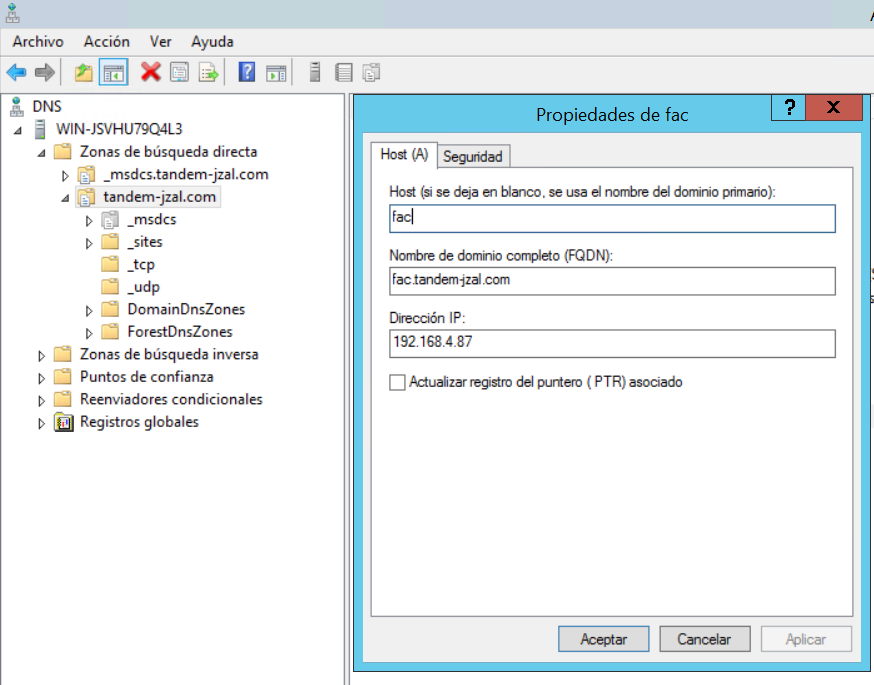Click the dialog's question mark help button
The height and width of the screenshot is (685, 874).
point(789,108)
